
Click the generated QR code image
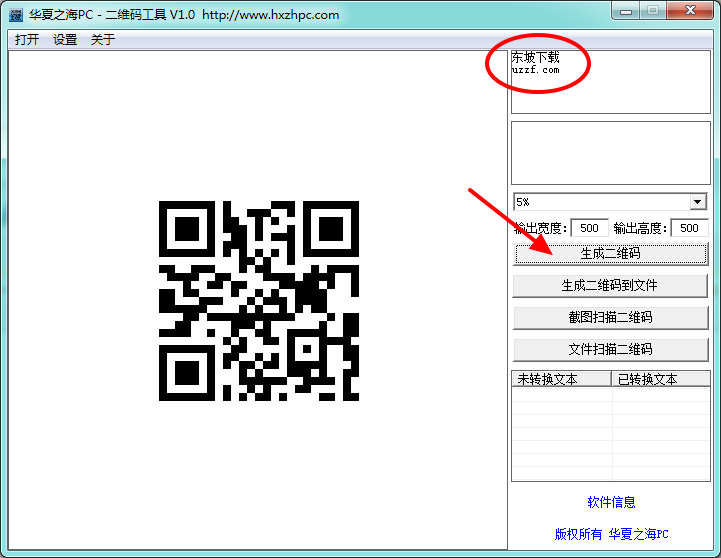pyautogui.click(x=259, y=301)
